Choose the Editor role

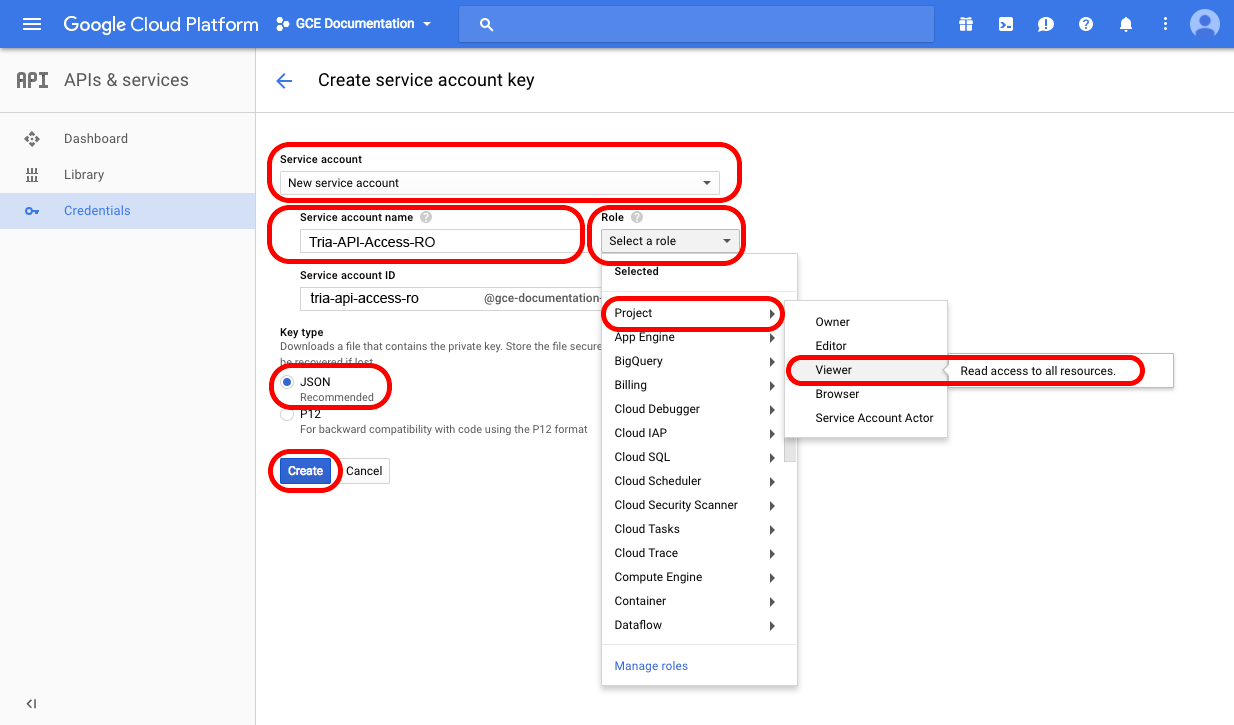866,346
